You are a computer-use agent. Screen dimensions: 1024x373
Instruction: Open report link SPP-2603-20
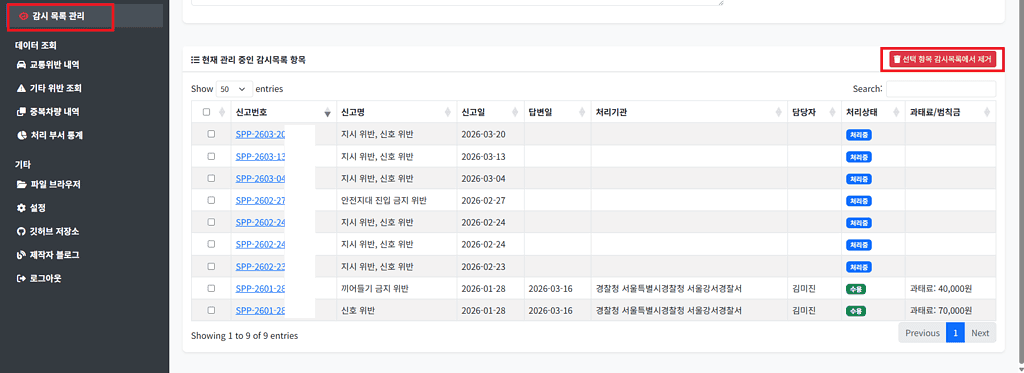pyautogui.click(x=261, y=135)
